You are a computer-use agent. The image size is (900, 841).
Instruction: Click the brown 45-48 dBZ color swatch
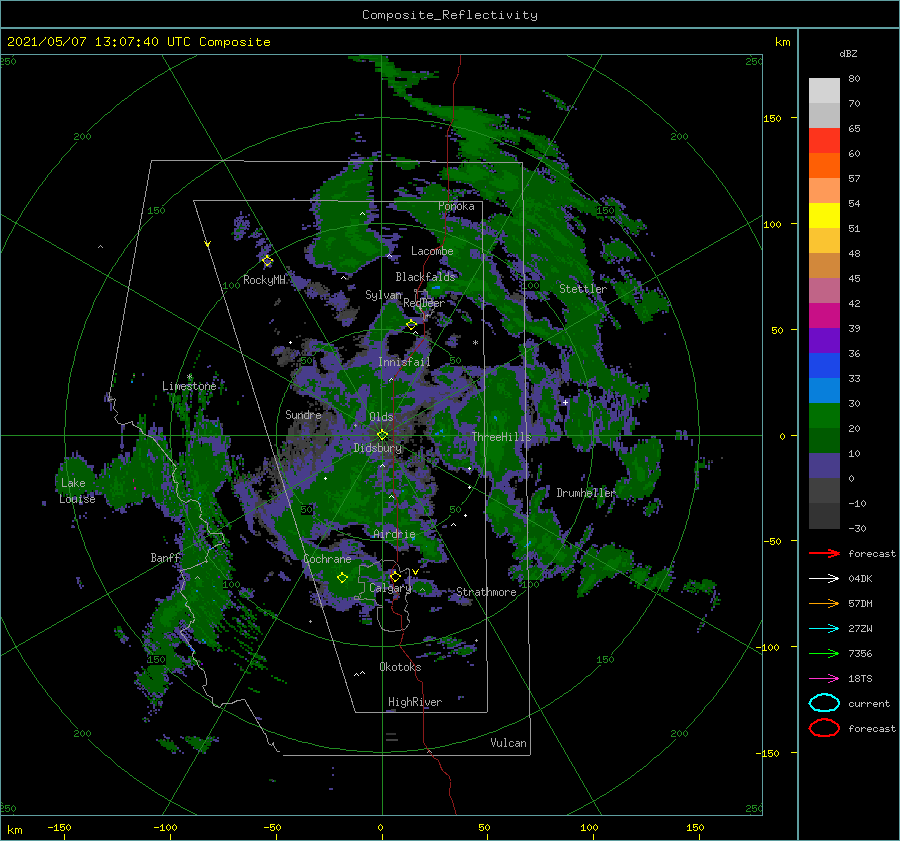click(x=824, y=266)
